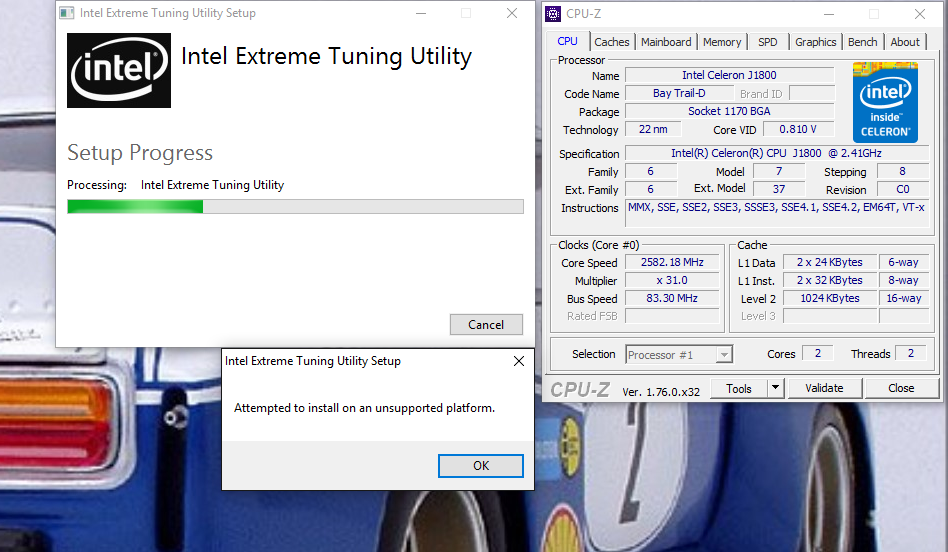Click the Package value 'Socket 1170 BGA'
The image size is (948, 552).
pyautogui.click(x=729, y=111)
